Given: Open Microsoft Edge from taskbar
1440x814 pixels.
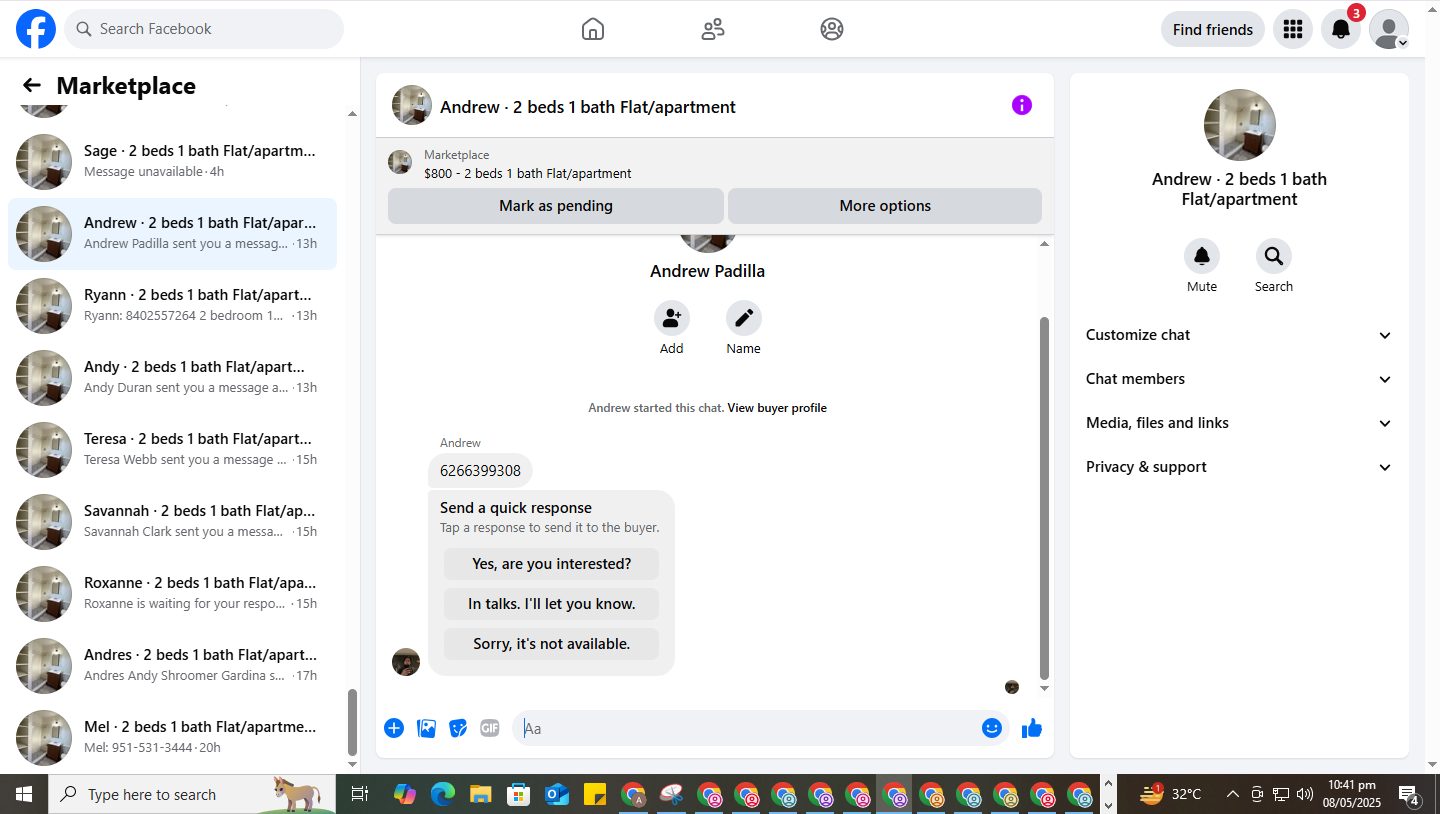Looking at the screenshot, I should click(442, 794).
